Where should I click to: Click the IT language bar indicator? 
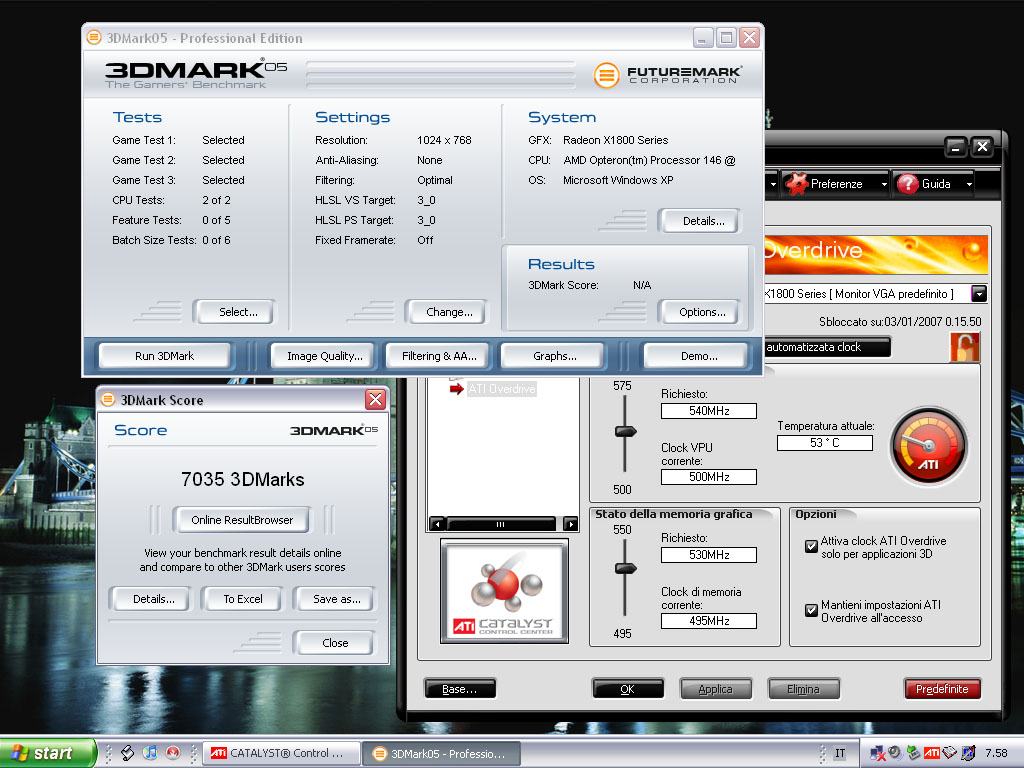tap(840, 754)
